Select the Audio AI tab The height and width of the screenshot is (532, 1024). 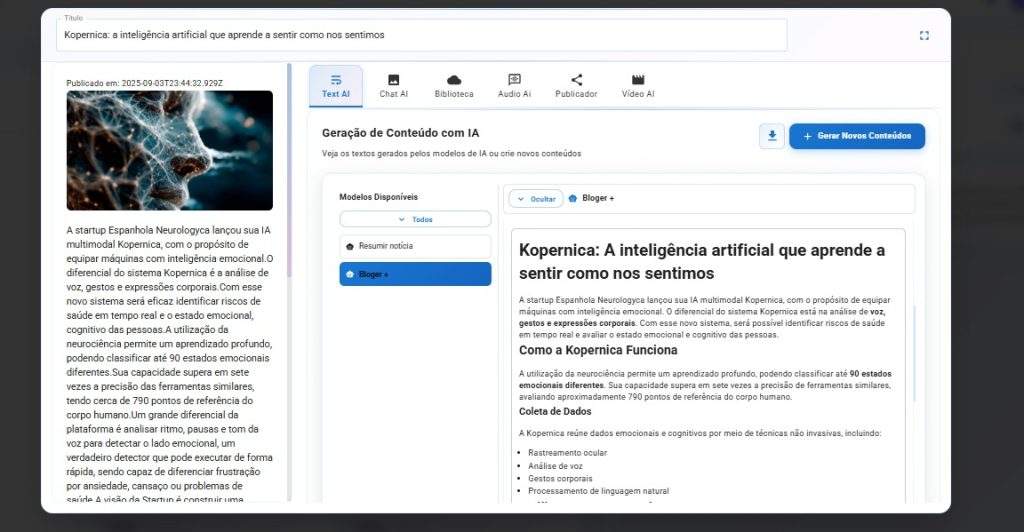[514, 86]
